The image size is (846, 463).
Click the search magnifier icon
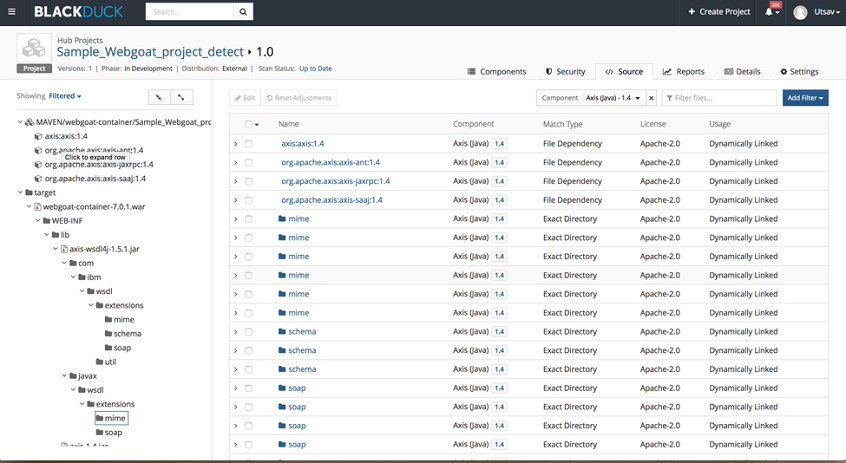tap(243, 12)
